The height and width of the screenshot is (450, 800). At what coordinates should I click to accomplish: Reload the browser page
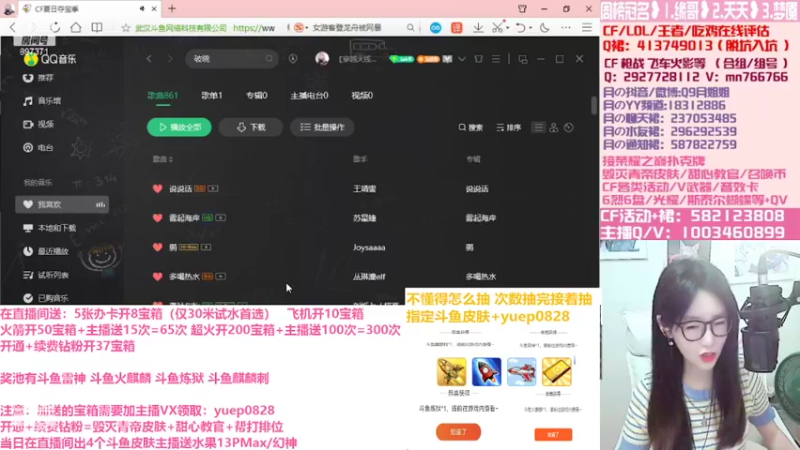pos(55,28)
